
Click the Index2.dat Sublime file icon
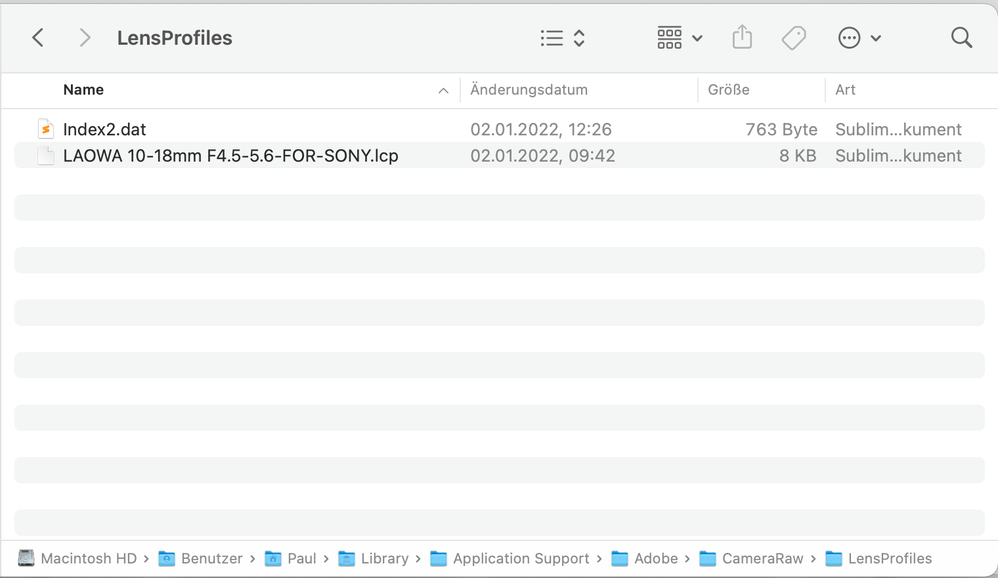[46, 129]
